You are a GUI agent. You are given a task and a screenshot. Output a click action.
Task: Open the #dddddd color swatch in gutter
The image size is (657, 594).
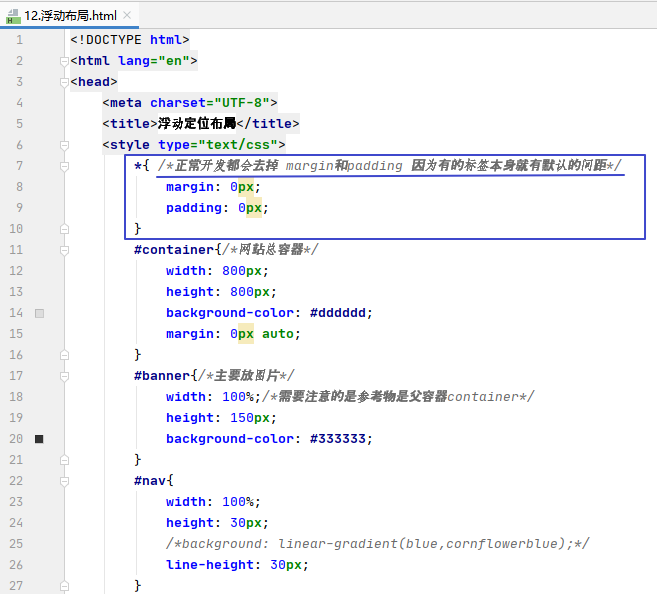coord(39,313)
